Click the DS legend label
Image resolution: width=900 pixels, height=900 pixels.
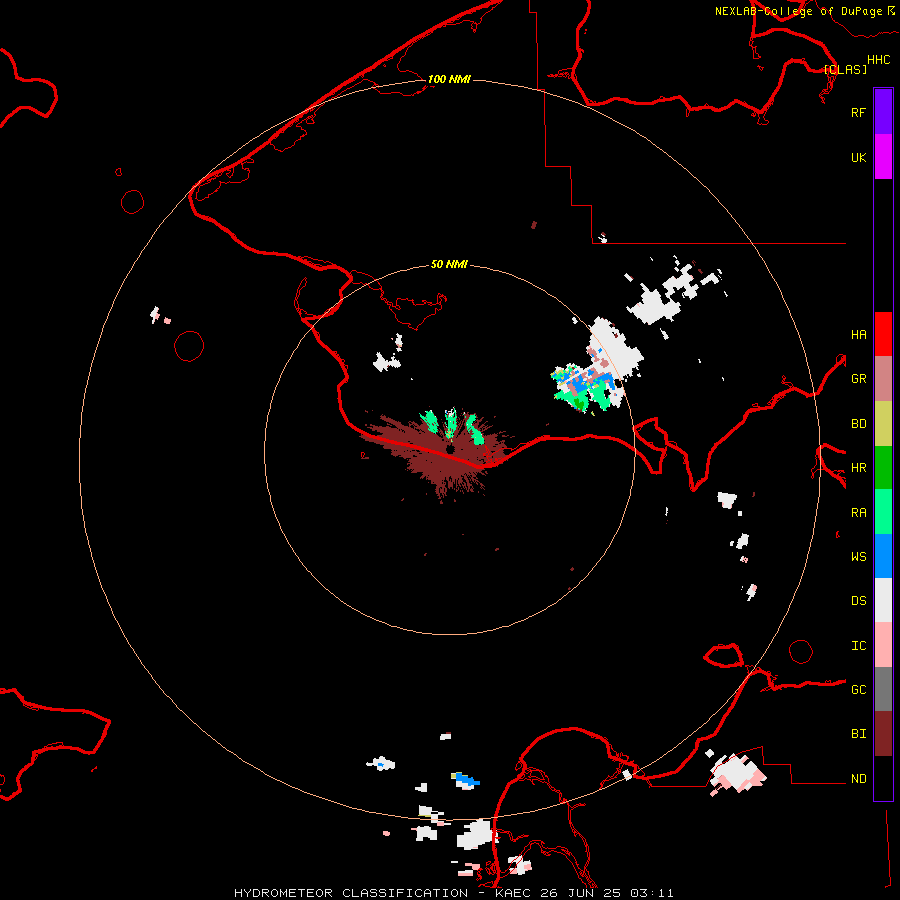[x=858, y=600]
